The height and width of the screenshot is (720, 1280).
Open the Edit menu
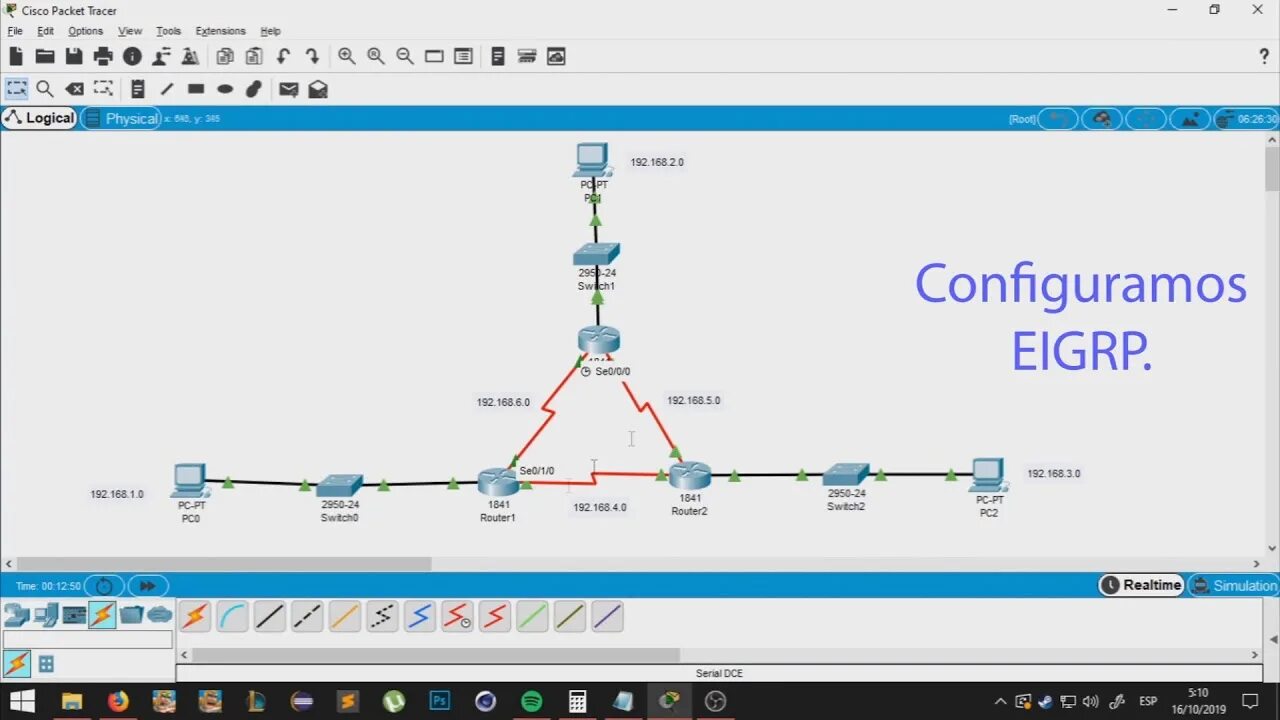tap(46, 31)
